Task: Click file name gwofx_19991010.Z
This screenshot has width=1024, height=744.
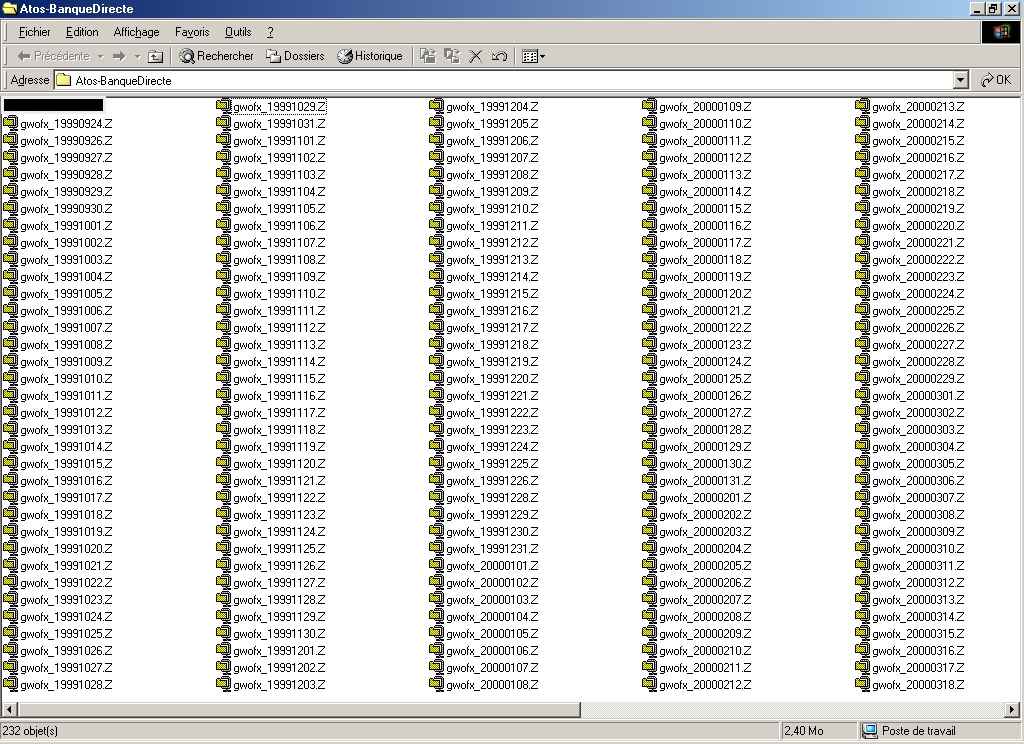Action: 66,379
